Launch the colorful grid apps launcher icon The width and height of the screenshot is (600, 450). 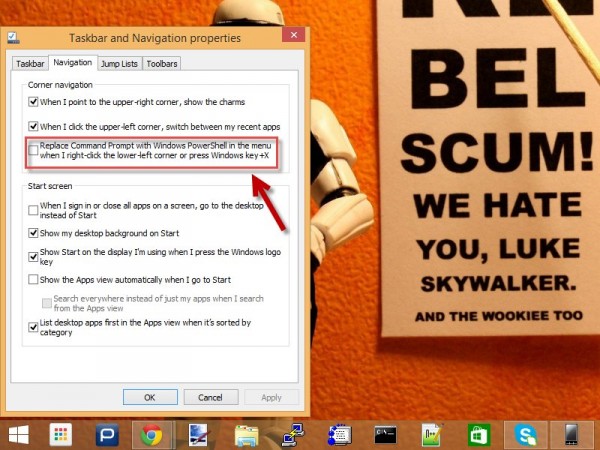coord(60,435)
